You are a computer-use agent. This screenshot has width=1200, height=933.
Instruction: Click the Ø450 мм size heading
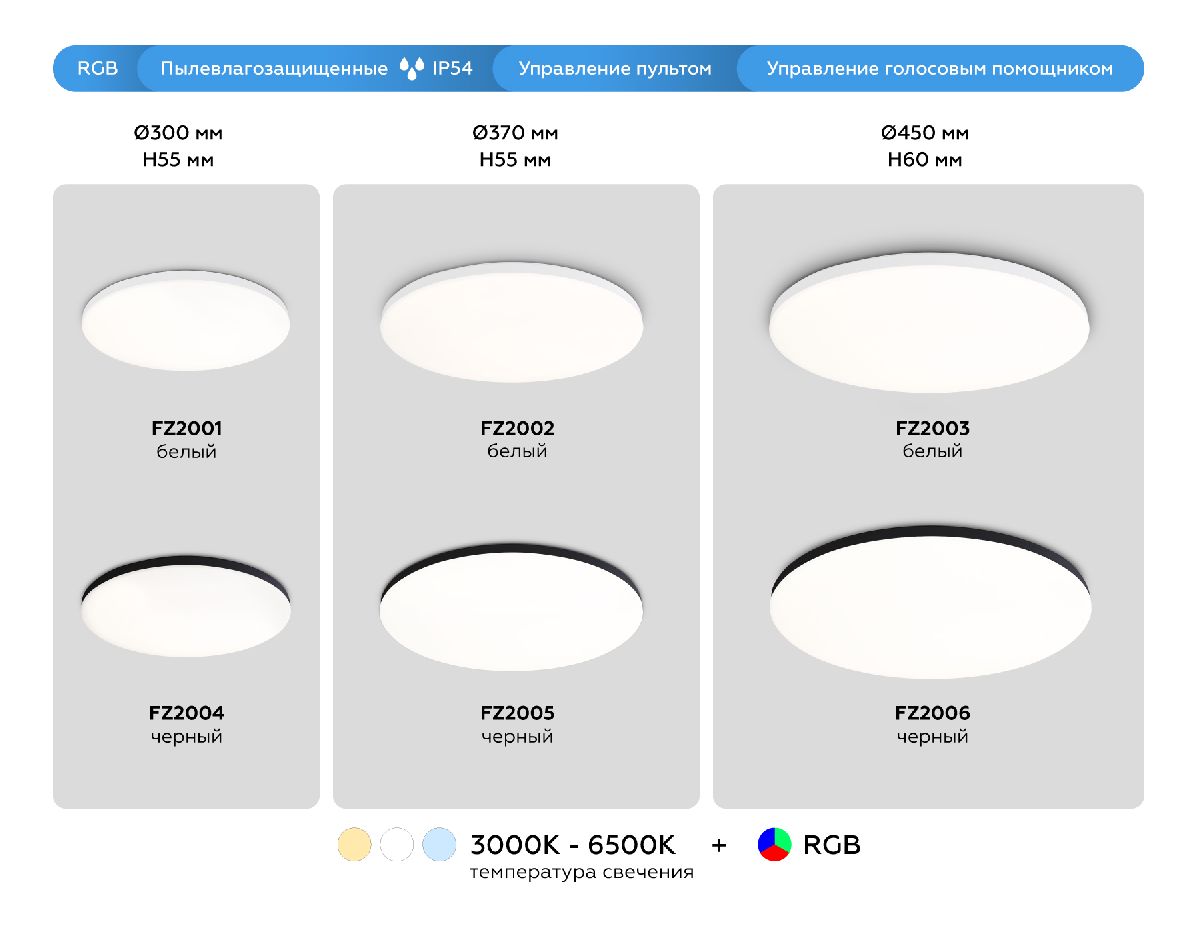coord(925,133)
